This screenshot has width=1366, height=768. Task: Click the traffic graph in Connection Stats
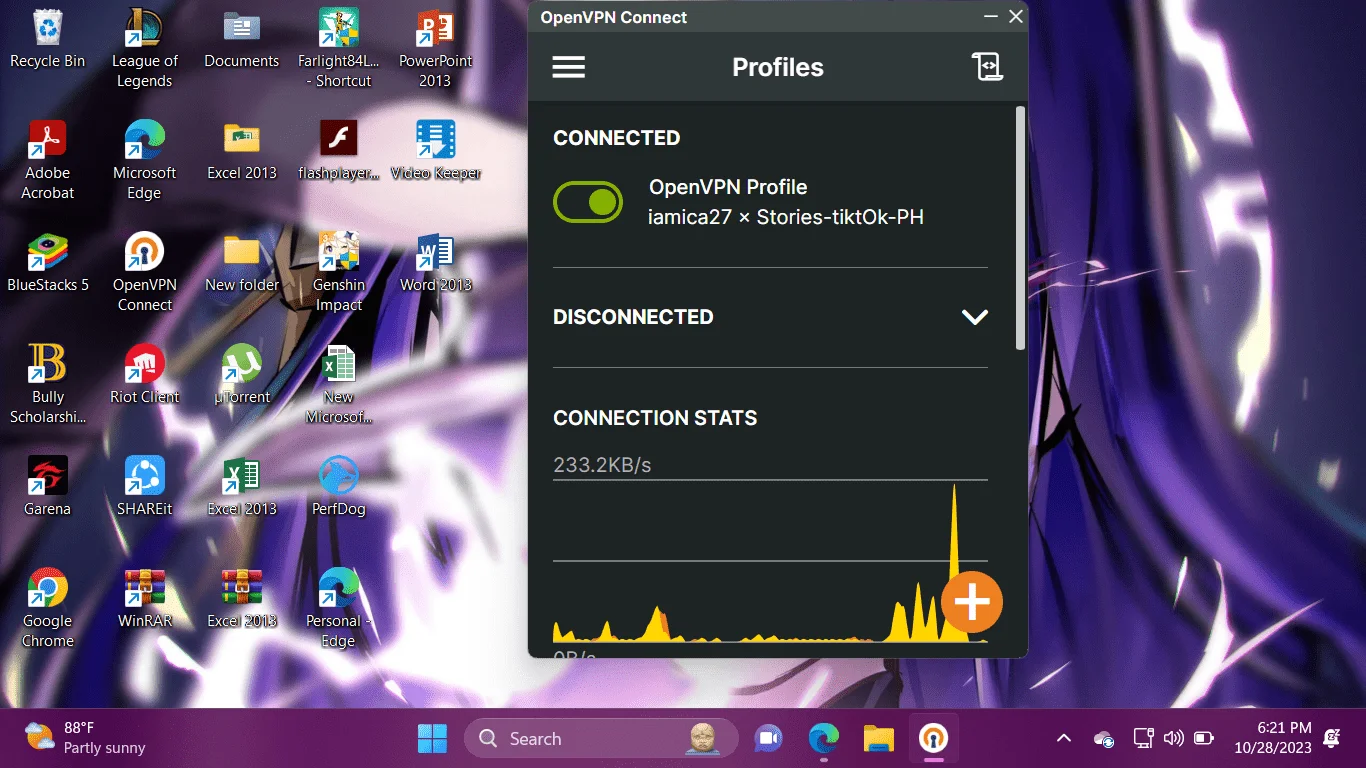point(770,562)
